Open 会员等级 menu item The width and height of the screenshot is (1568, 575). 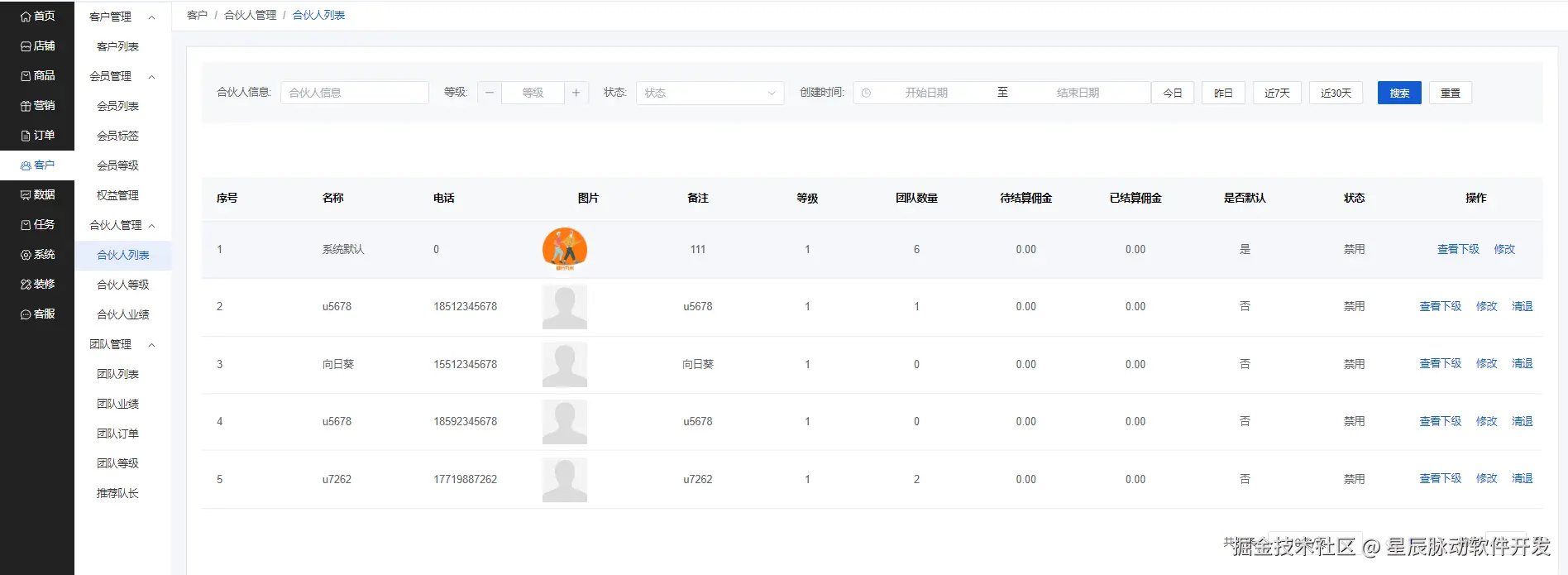[x=118, y=165]
